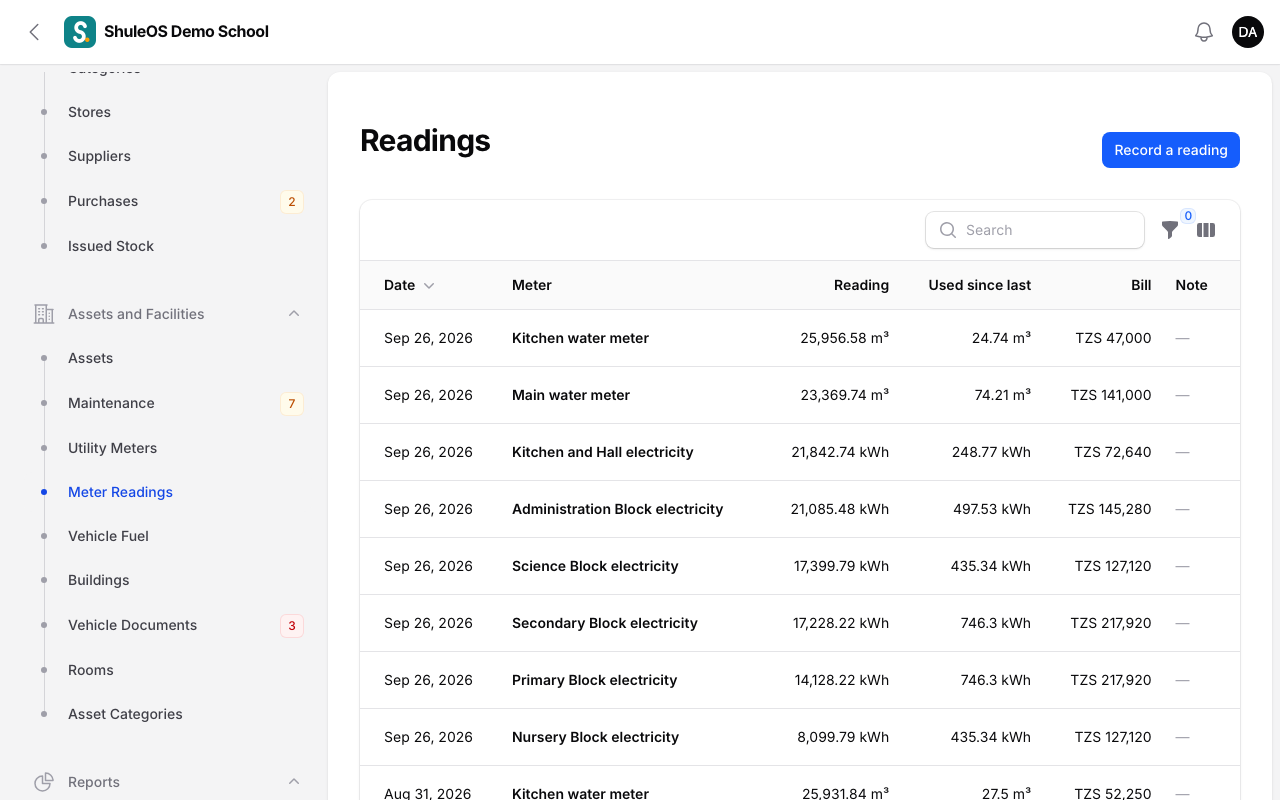
Task: Click the Assets and Facilities building icon
Action: point(44,314)
